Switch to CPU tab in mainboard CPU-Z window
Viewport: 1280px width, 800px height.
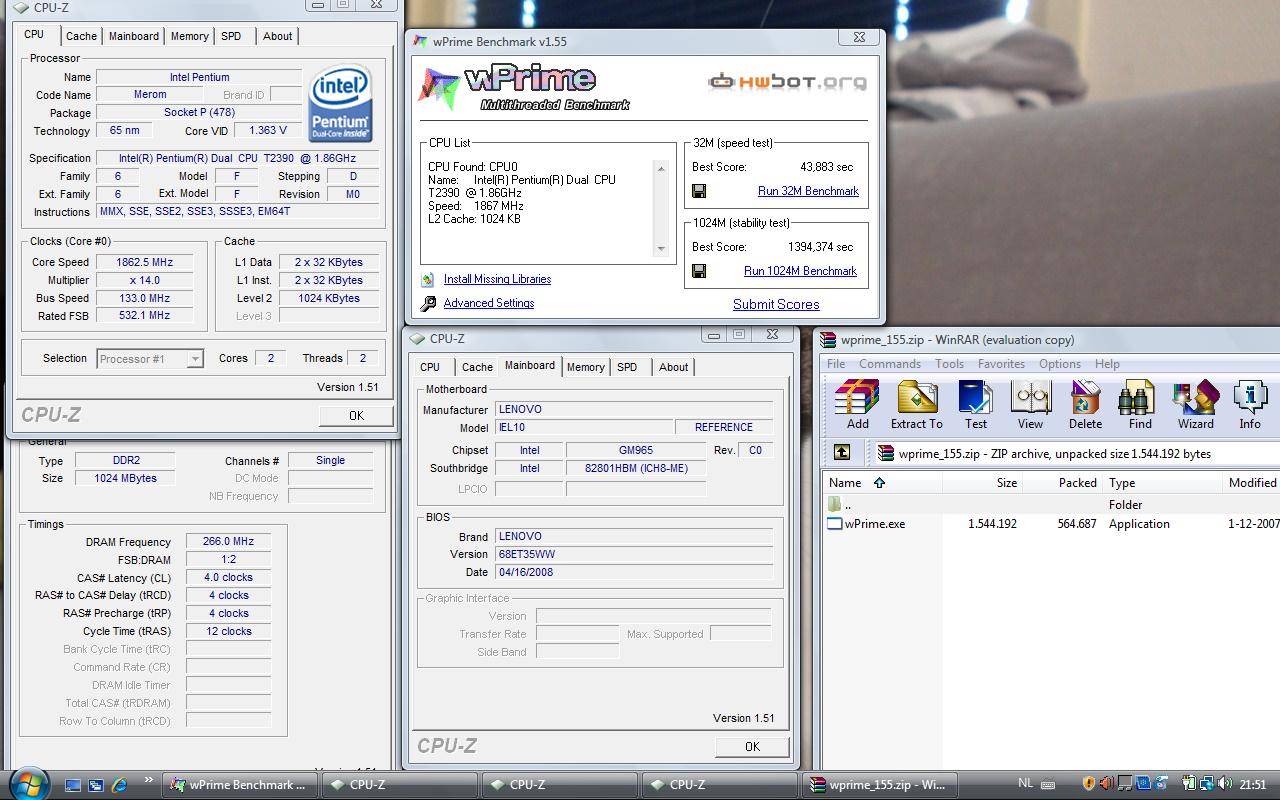430,367
